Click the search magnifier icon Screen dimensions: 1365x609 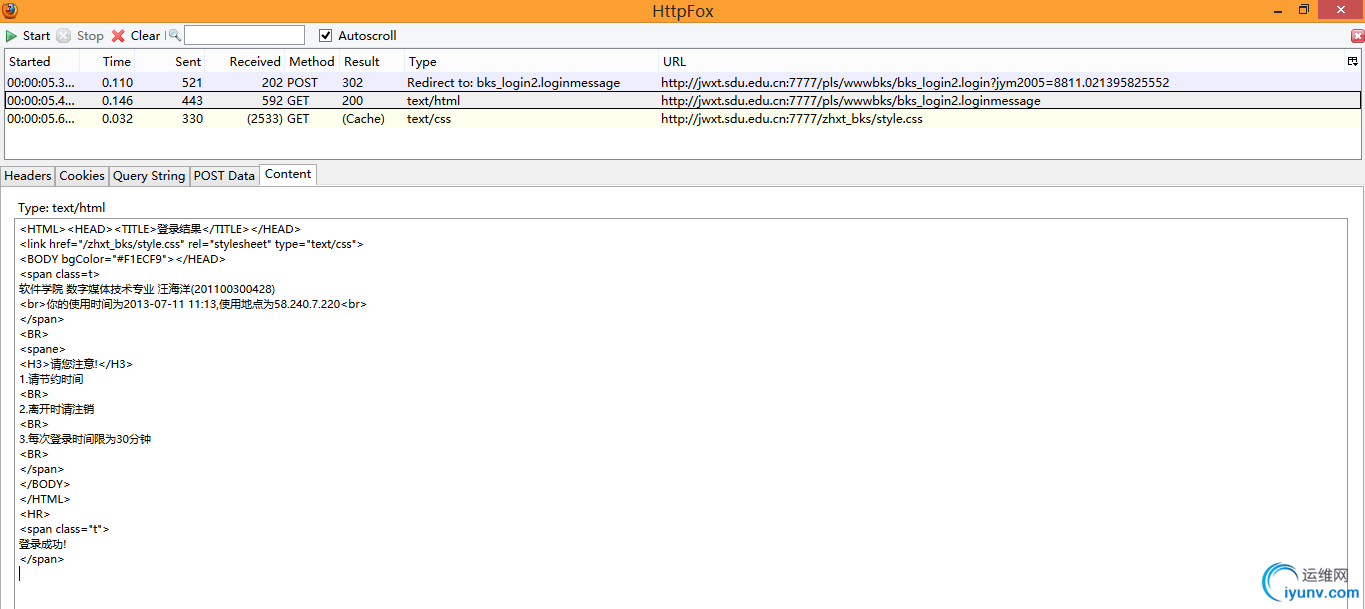[x=174, y=35]
